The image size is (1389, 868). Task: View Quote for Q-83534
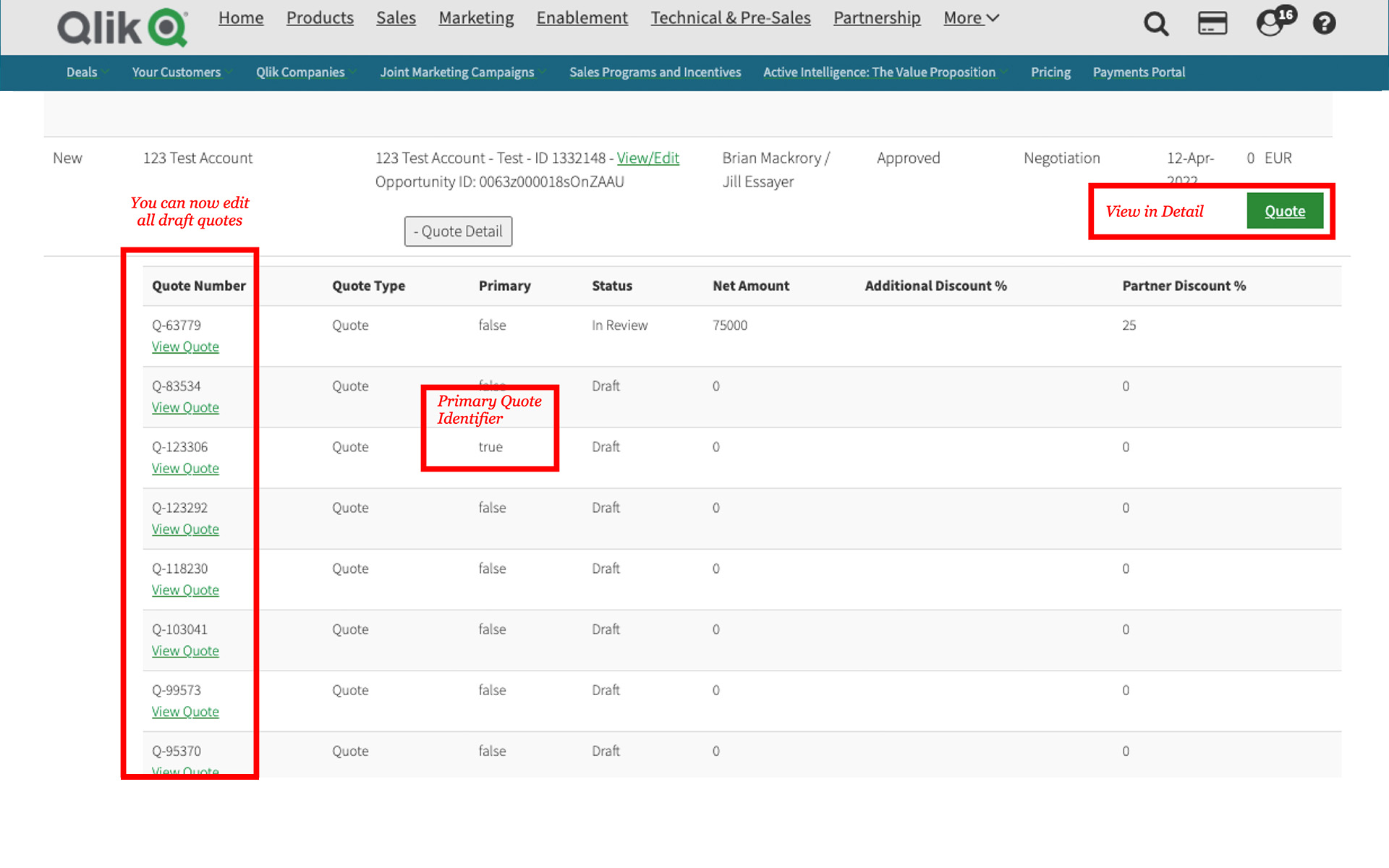[x=185, y=408]
